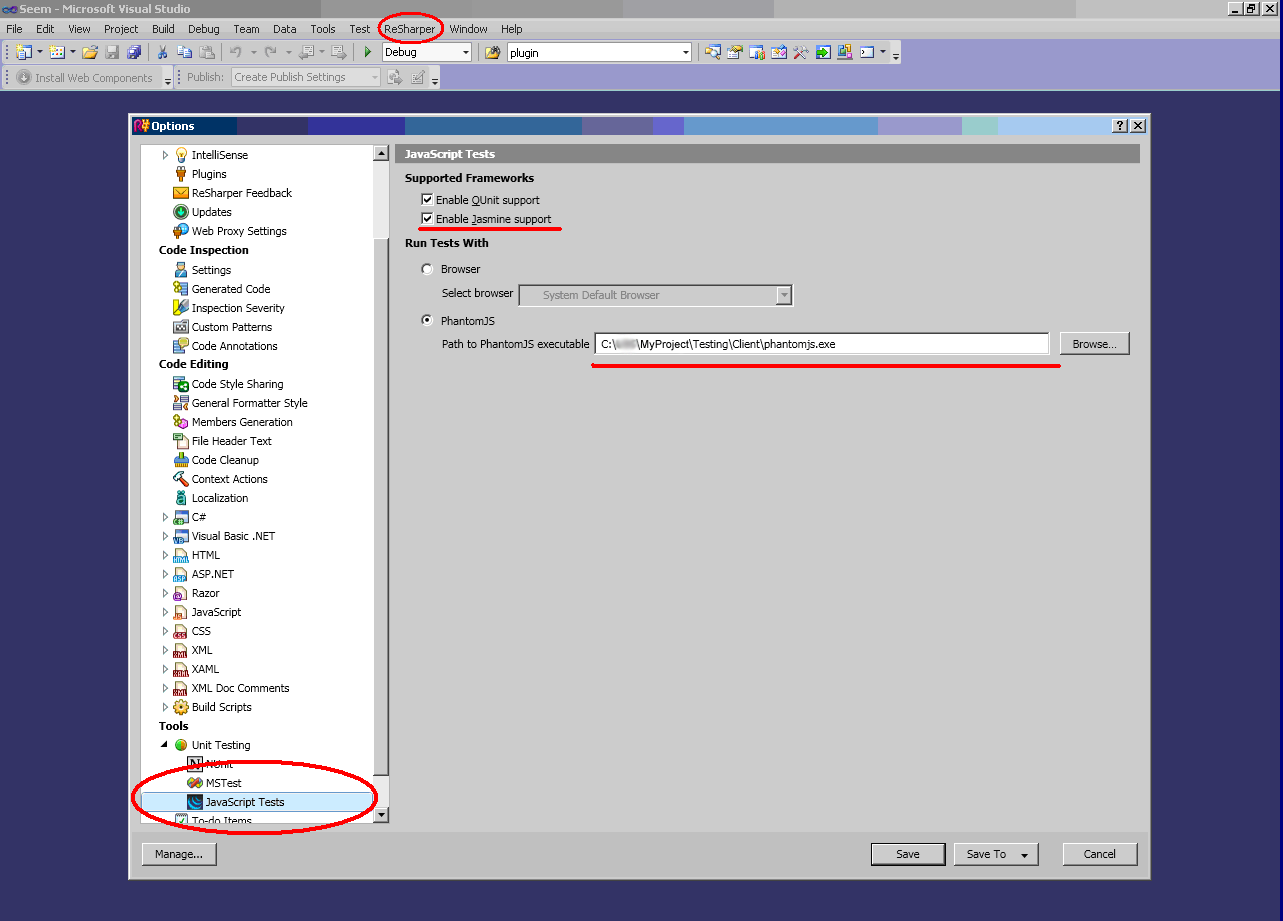This screenshot has height=921, width=1283.
Task: Click the New Project toolbar icon
Action: (24, 52)
